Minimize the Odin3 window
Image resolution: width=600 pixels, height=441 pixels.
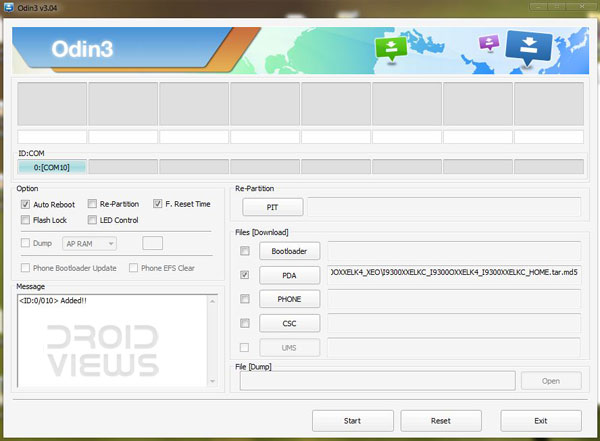(539, 7)
